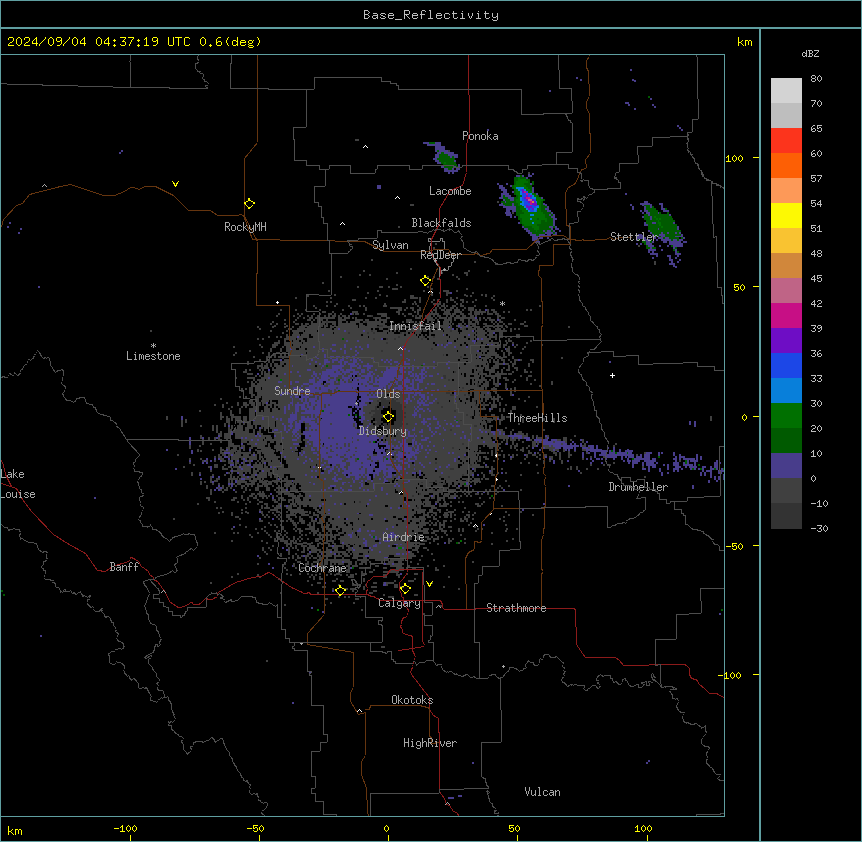Pick the bright green 20-30 dBZ swatch
Viewport: 862px width, 842px height.
[x=786, y=416]
